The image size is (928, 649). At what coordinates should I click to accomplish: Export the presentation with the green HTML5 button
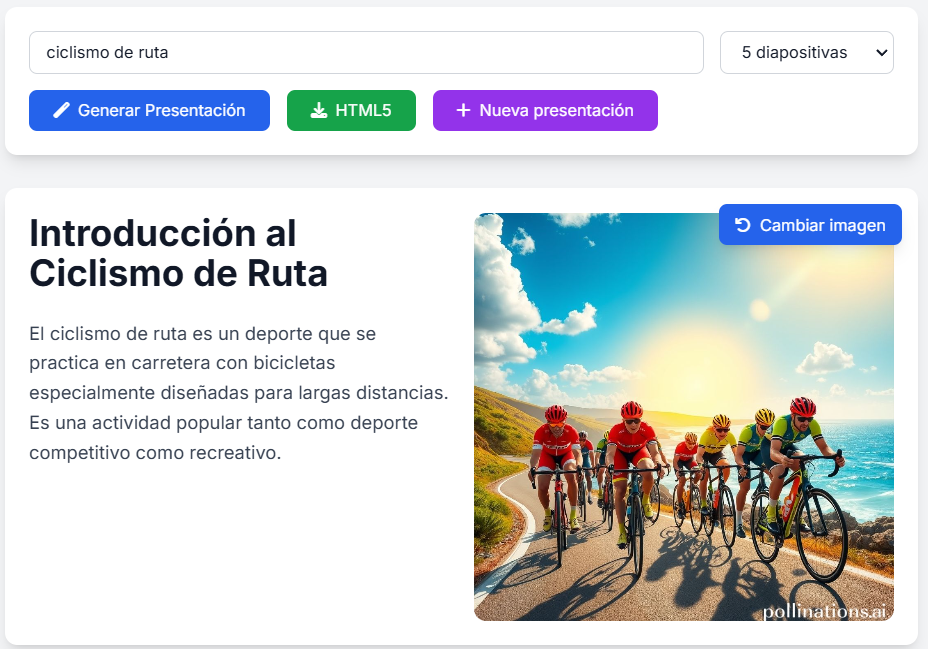tap(351, 111)
